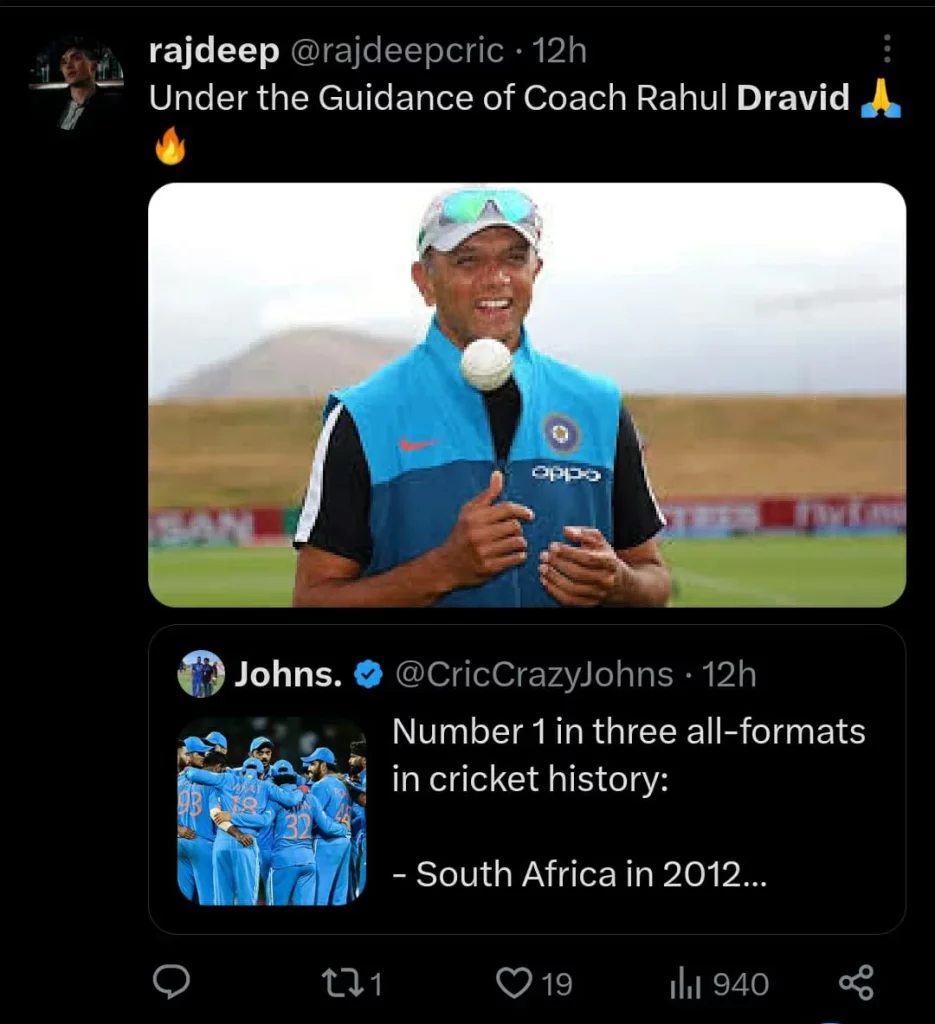Image resolution: width=935 pixels, height=1024 pixels.
Task: Open rajdeep's profile avatar
Action: (x=76, y=85)
